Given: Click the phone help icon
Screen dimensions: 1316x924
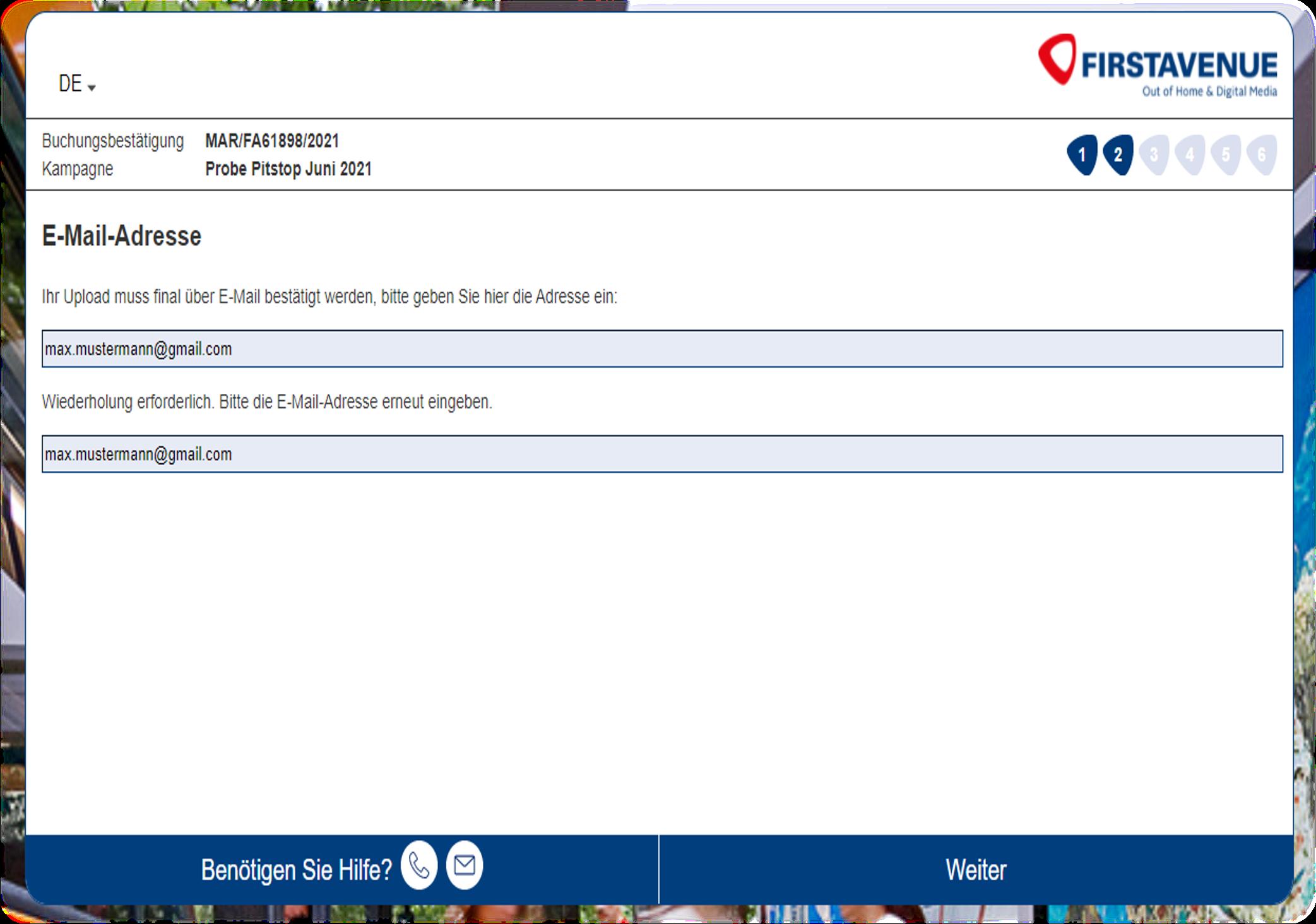Looking at the screenshot, I should pos(418,865).
